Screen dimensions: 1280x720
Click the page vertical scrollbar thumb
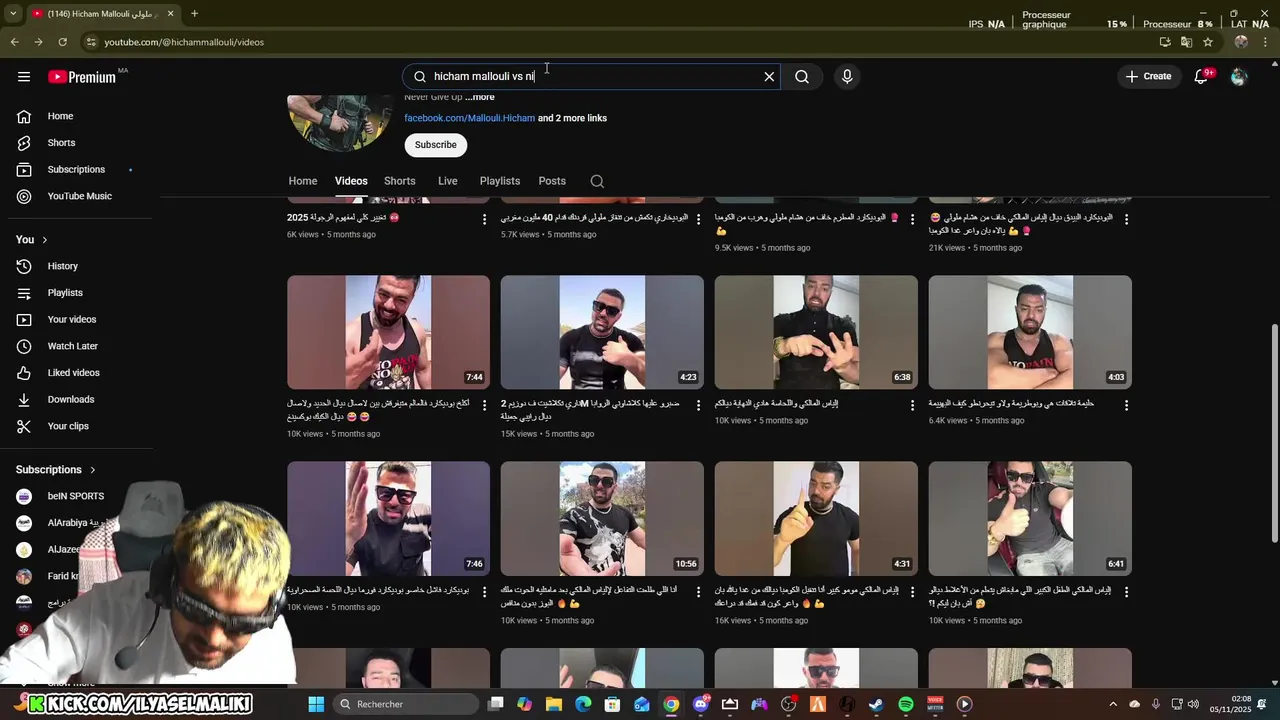tap(1274, 433)
